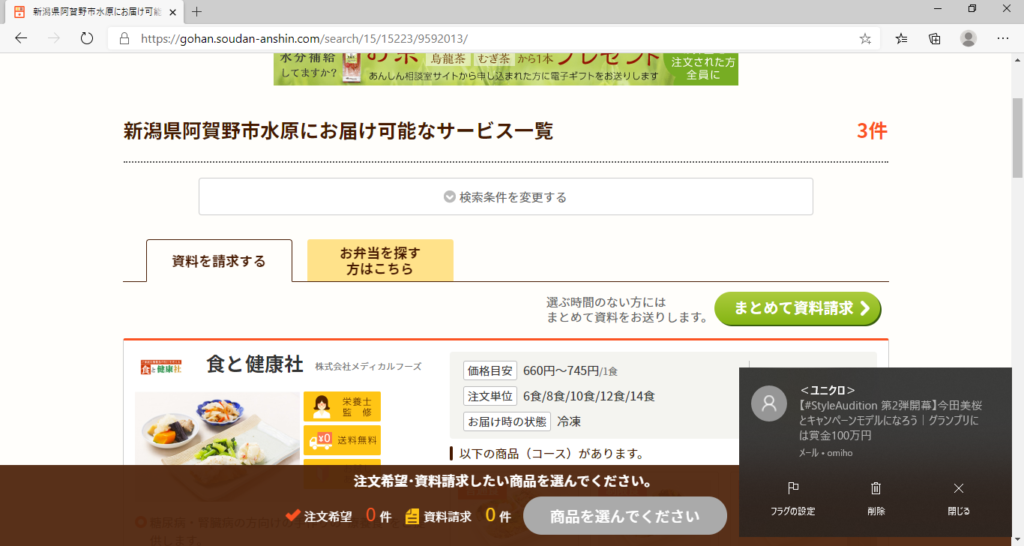Click the 食と健康社 meal photo
The image size is (1024, 546).
pos(217,428)
